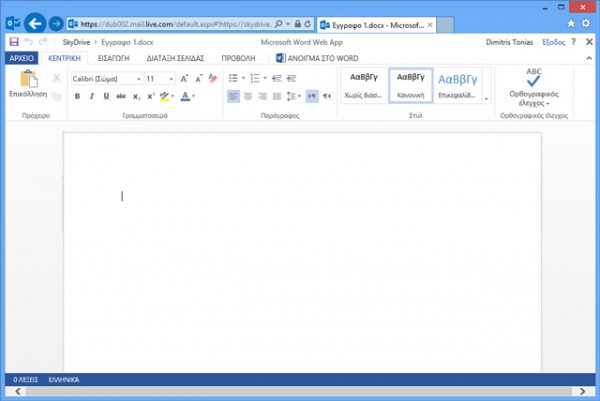The image size is (600, 401).
Task: Open the ΑΡΧΕΙΟ file tab
Action: [21, 58]
